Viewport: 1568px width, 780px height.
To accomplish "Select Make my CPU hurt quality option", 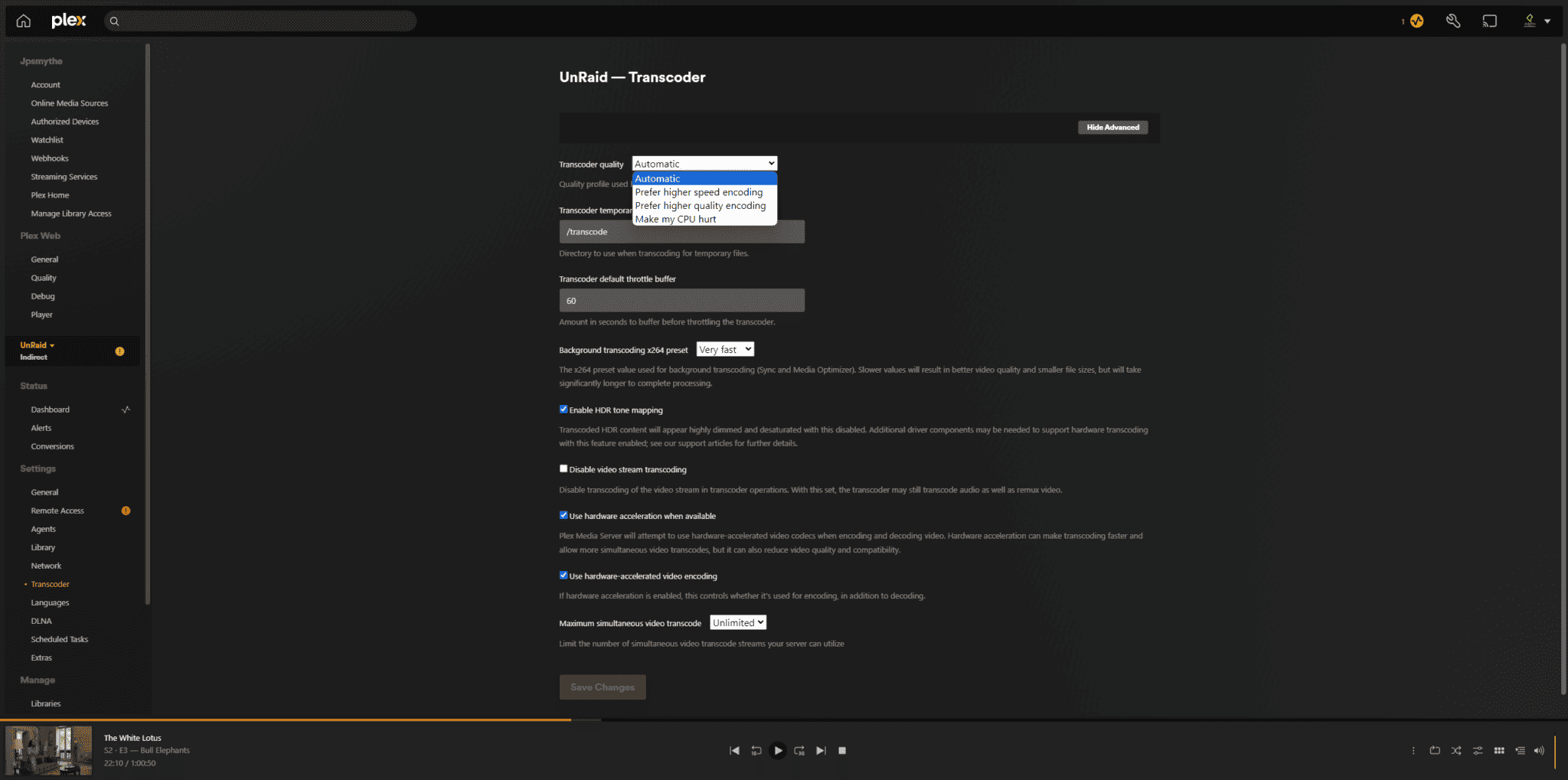I will pos(676,219).
